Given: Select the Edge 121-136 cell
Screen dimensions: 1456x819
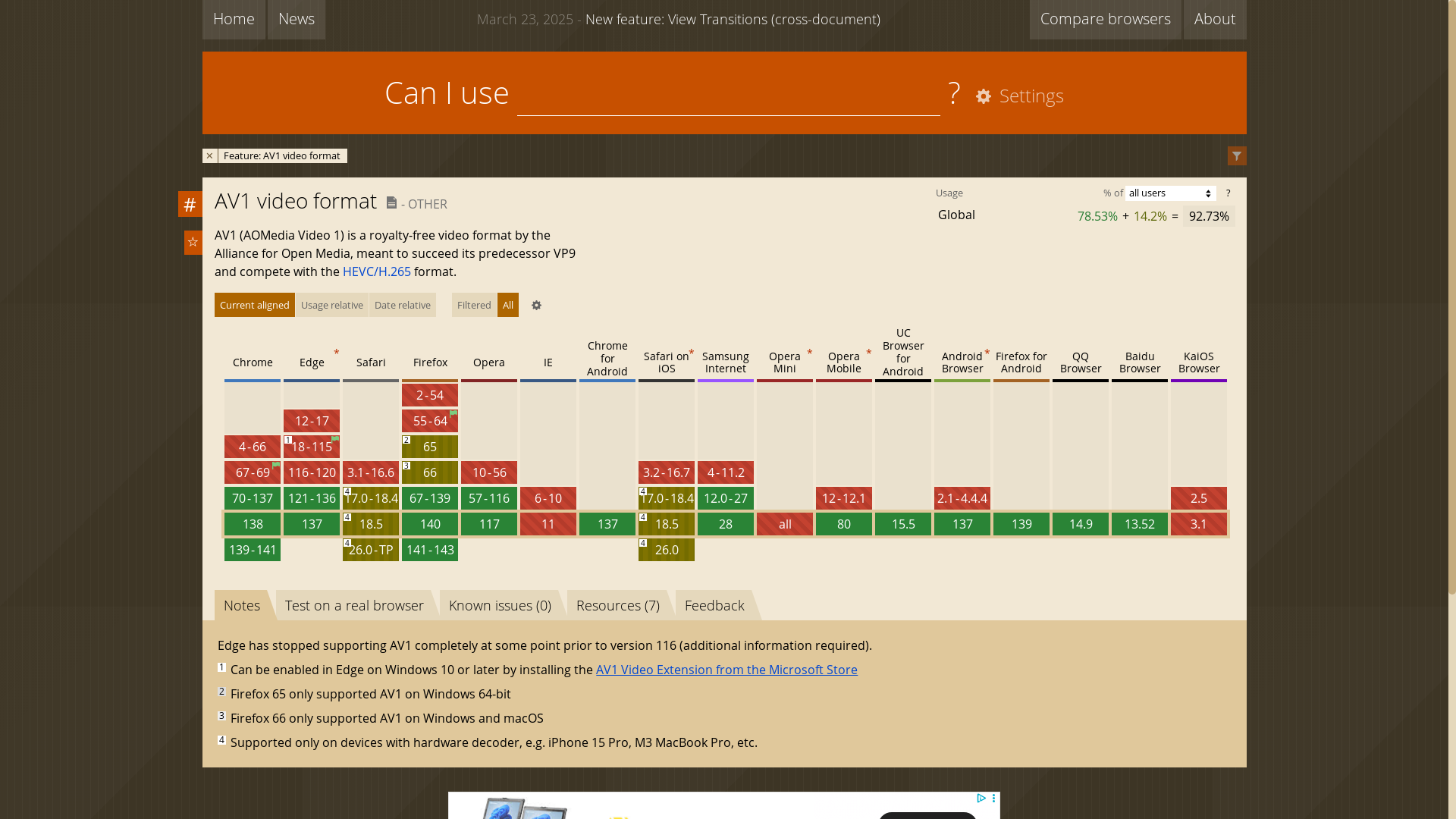Looking at the screenshot, I should [x=312, y=498].
